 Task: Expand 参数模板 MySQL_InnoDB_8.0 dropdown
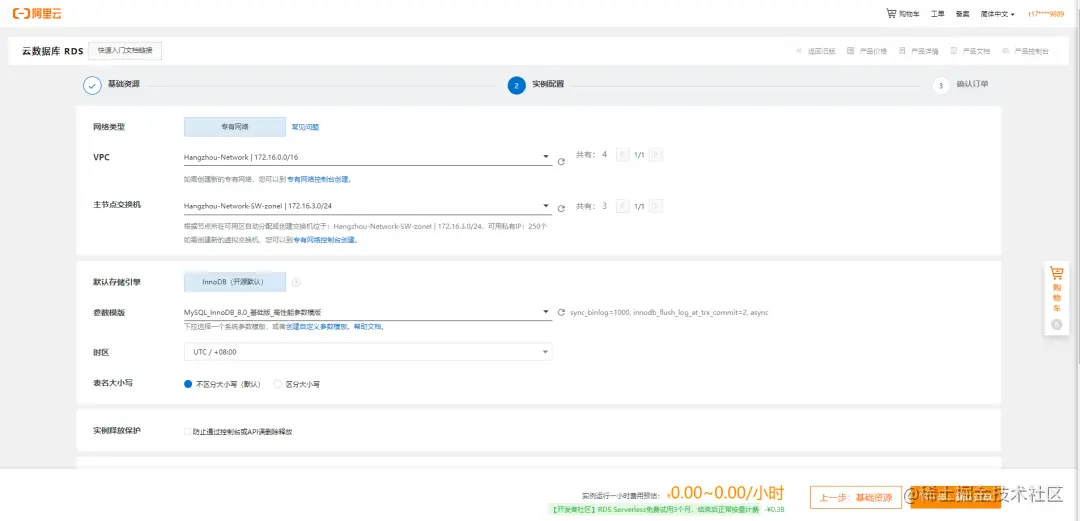tap(367, 312)
